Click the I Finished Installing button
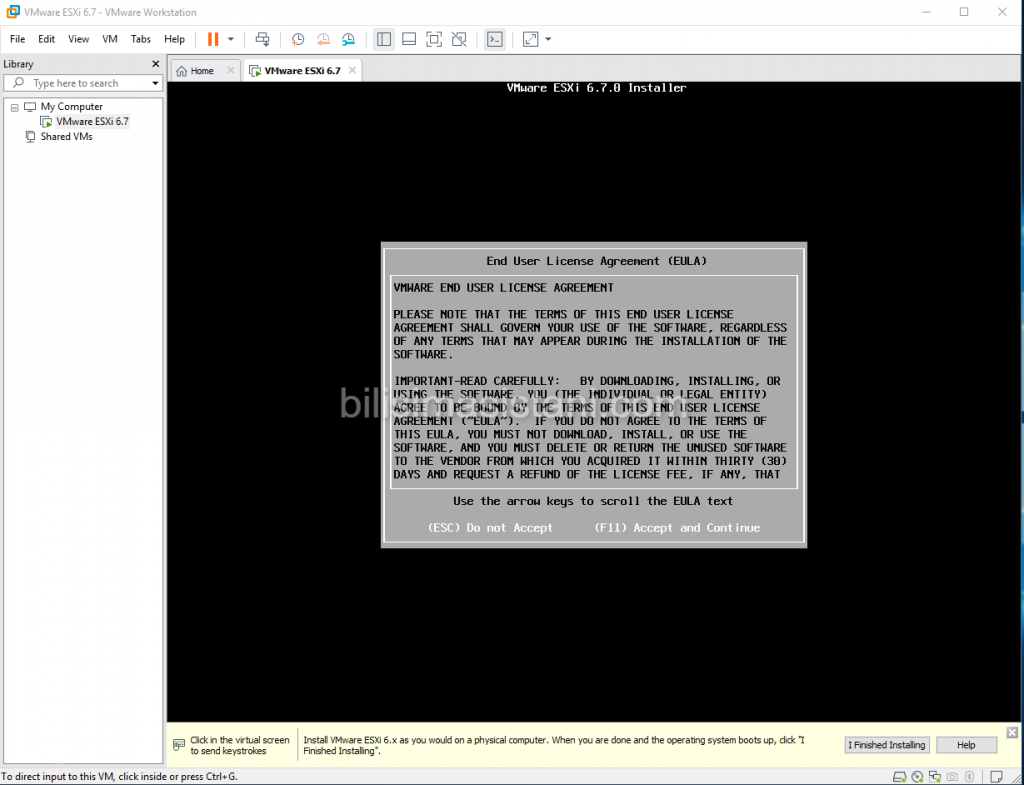This screenshot has width=1024, height=785. [886, 745]
